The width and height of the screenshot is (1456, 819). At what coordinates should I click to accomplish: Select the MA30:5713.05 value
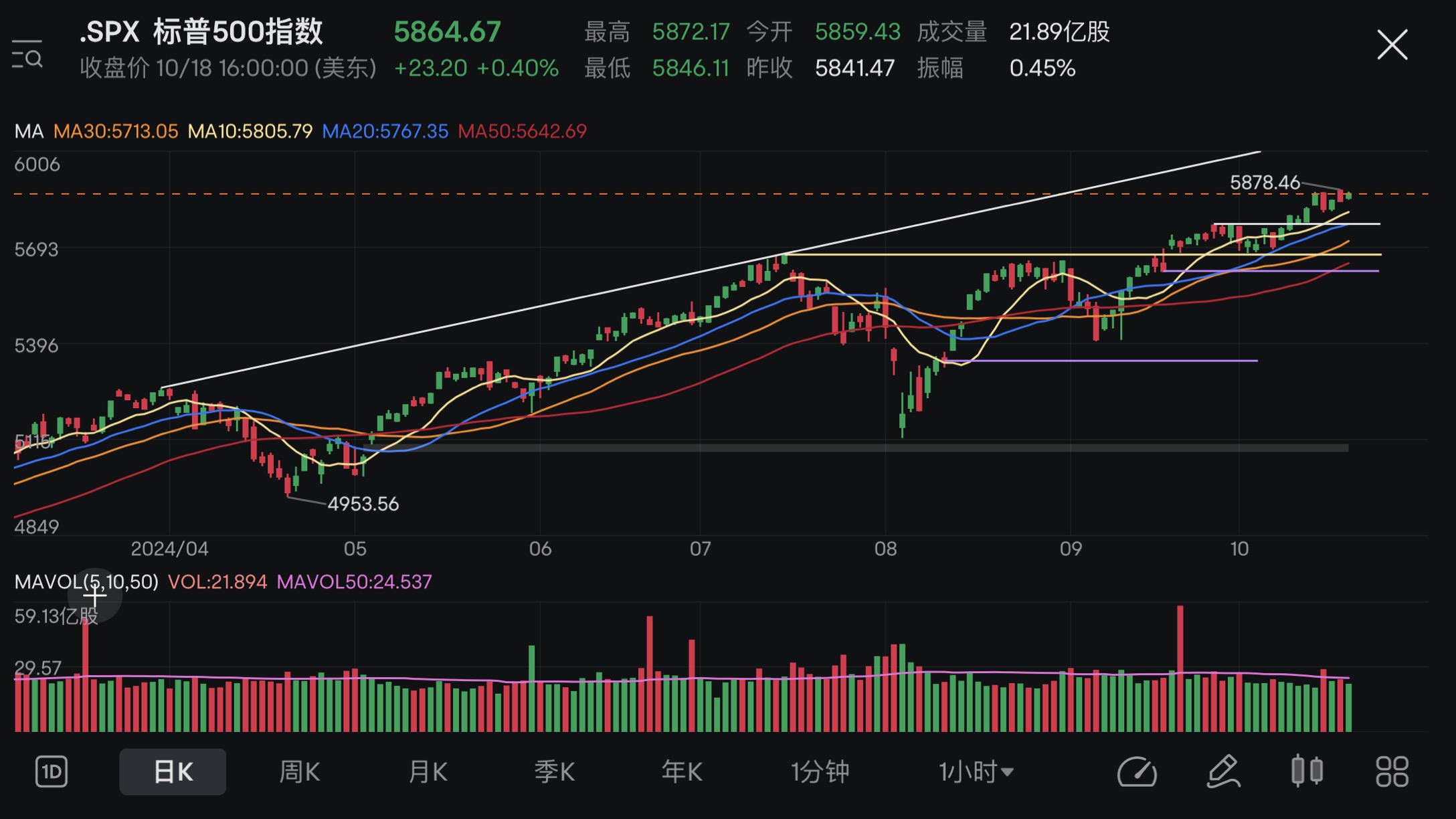[x=116, y=131]
